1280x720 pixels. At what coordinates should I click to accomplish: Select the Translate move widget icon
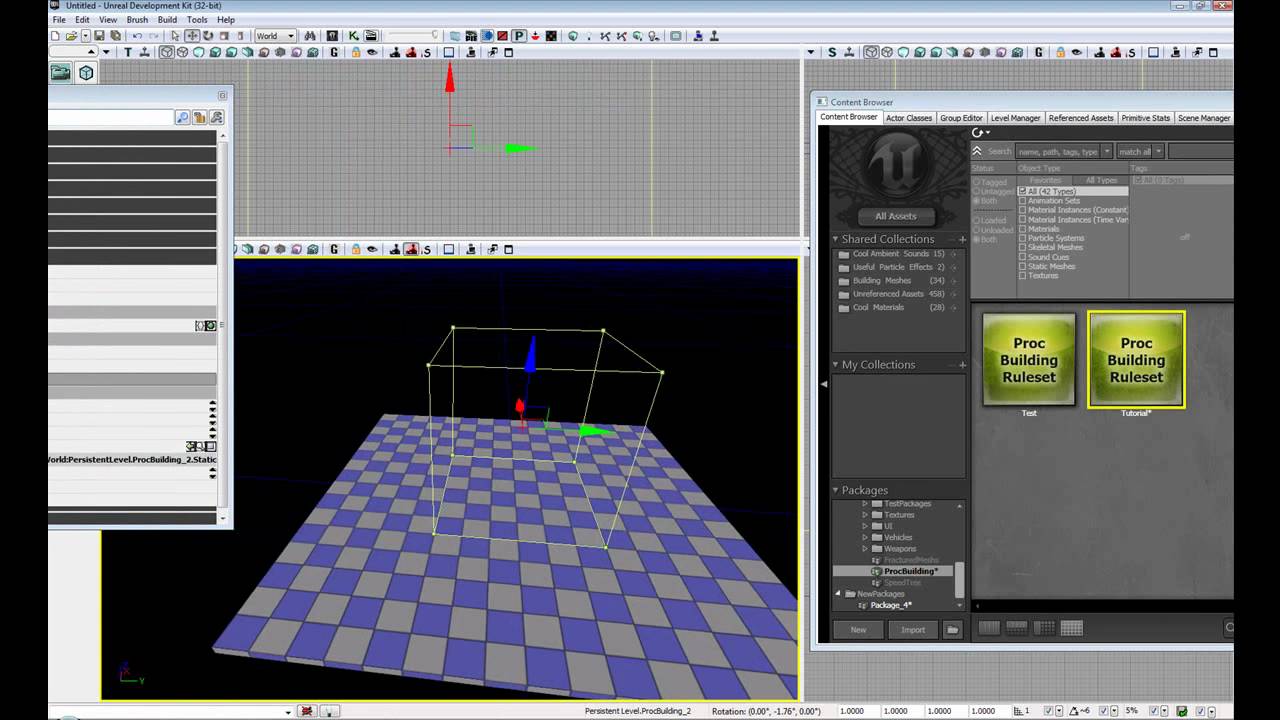click(x=192, y=36)
